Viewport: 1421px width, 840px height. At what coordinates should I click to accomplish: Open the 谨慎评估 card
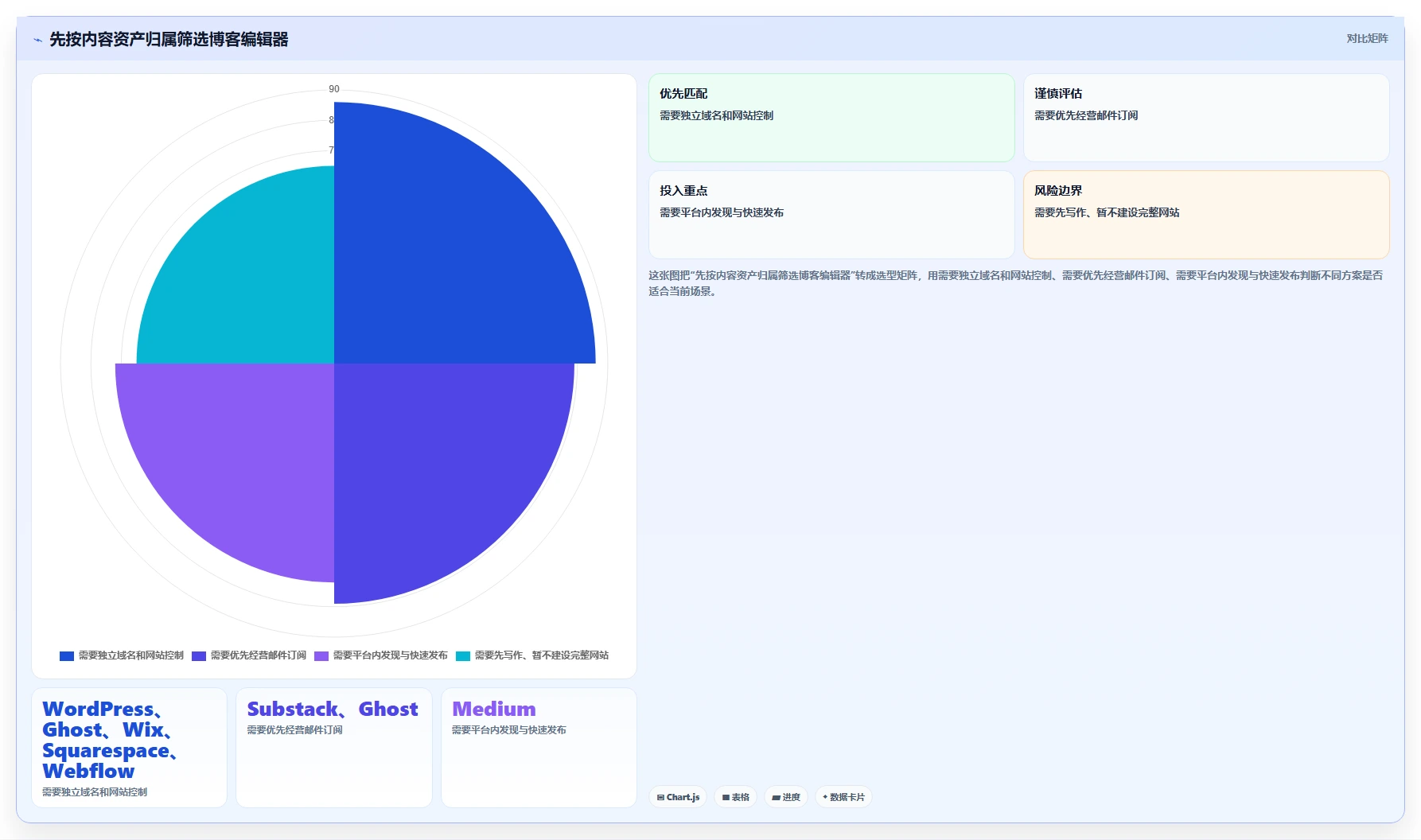[x=1206, y=118]
